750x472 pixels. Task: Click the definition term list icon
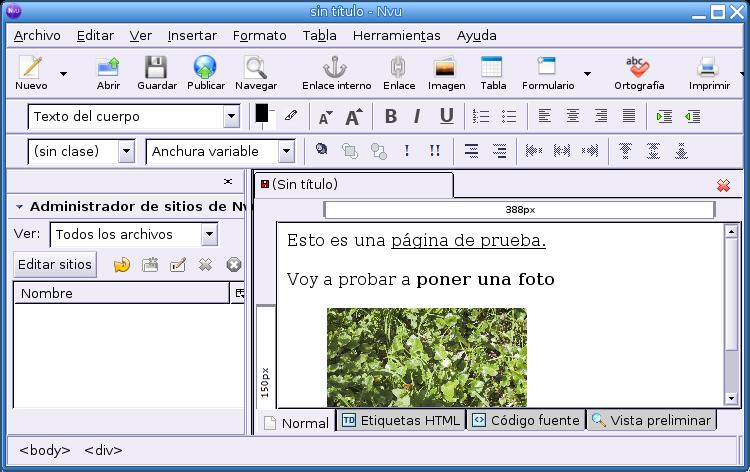(x=471, y=151)
